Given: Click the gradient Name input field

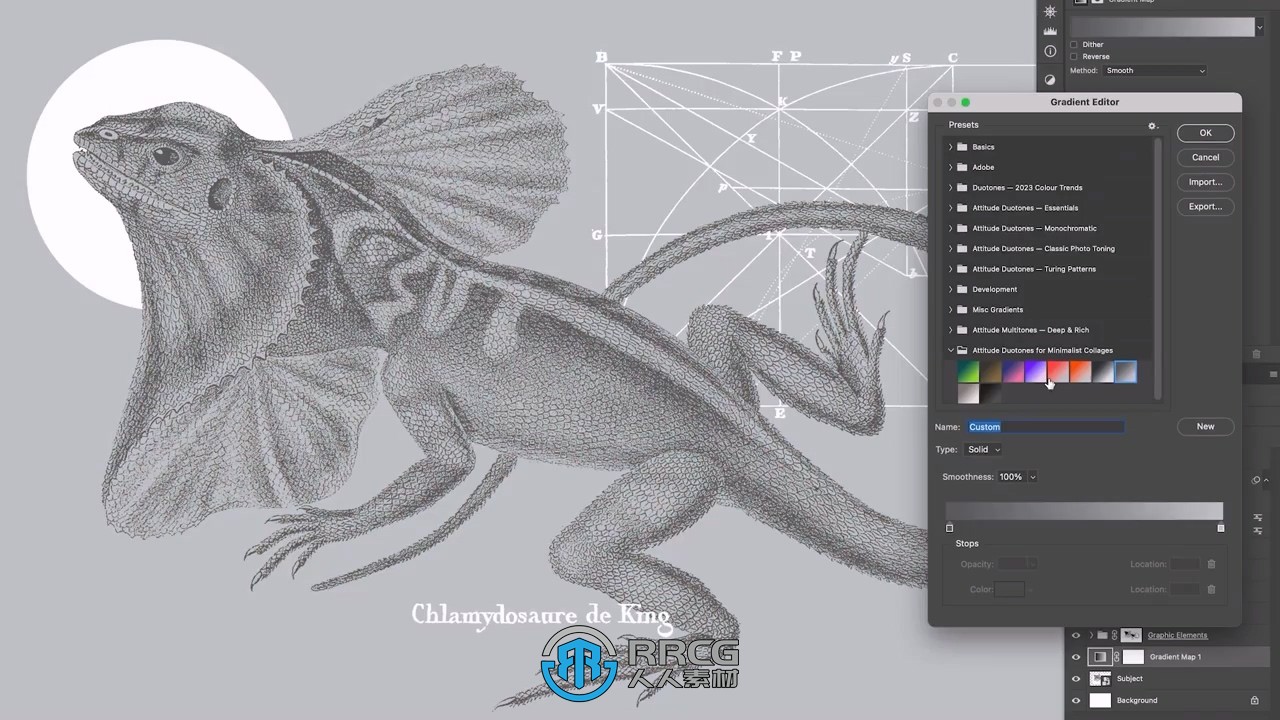Looking at the screenshot, I should (1045, 427).
